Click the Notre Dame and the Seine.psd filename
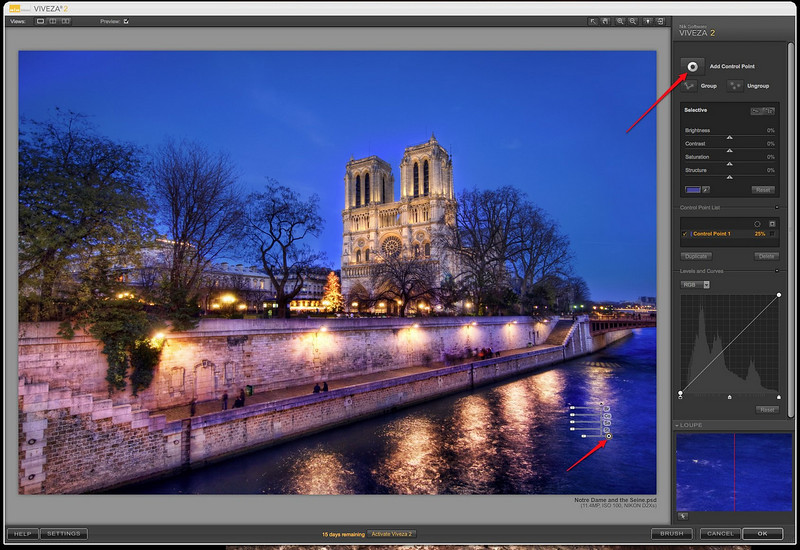 pos(615,500)
